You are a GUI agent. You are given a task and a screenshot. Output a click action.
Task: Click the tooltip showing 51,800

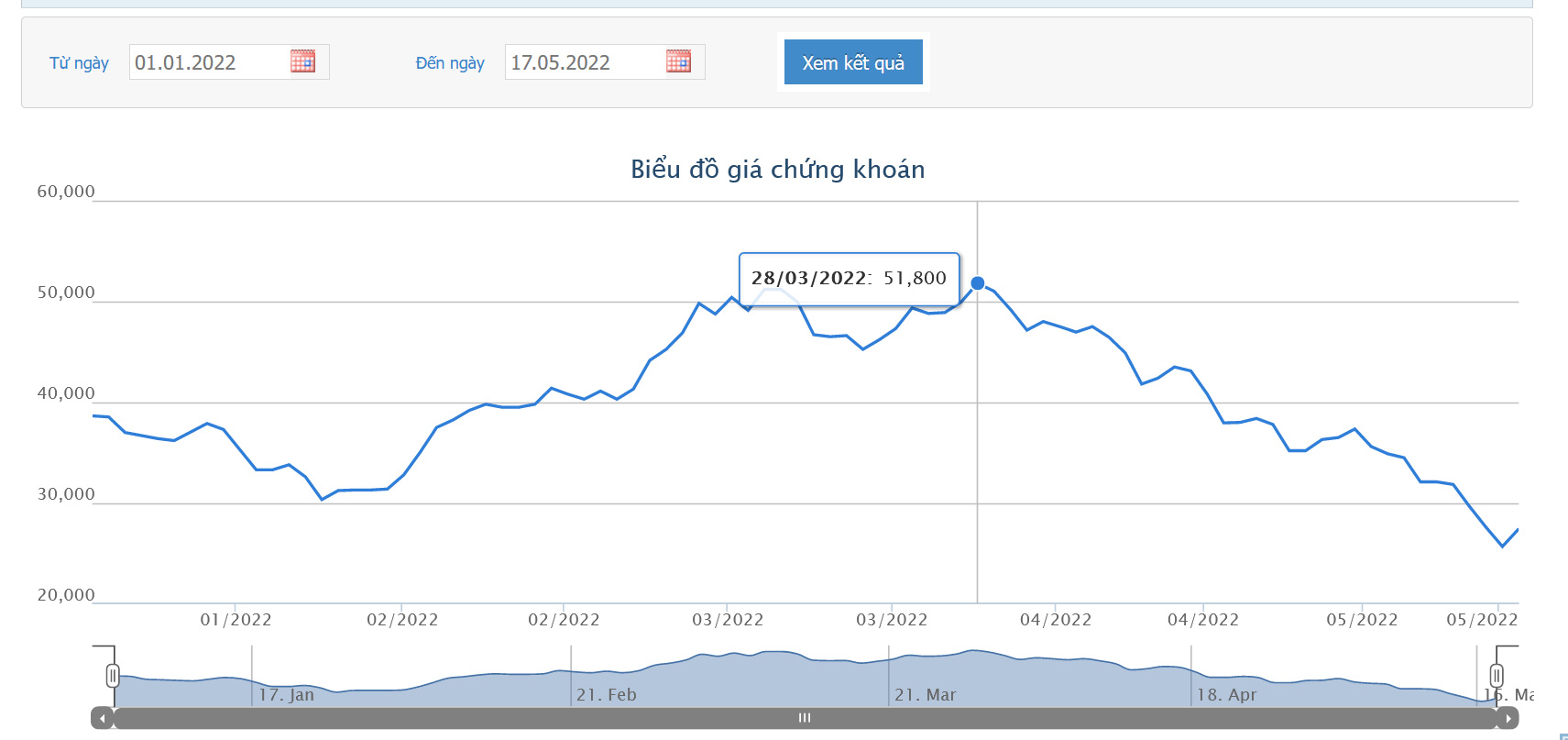click(850, 279)
